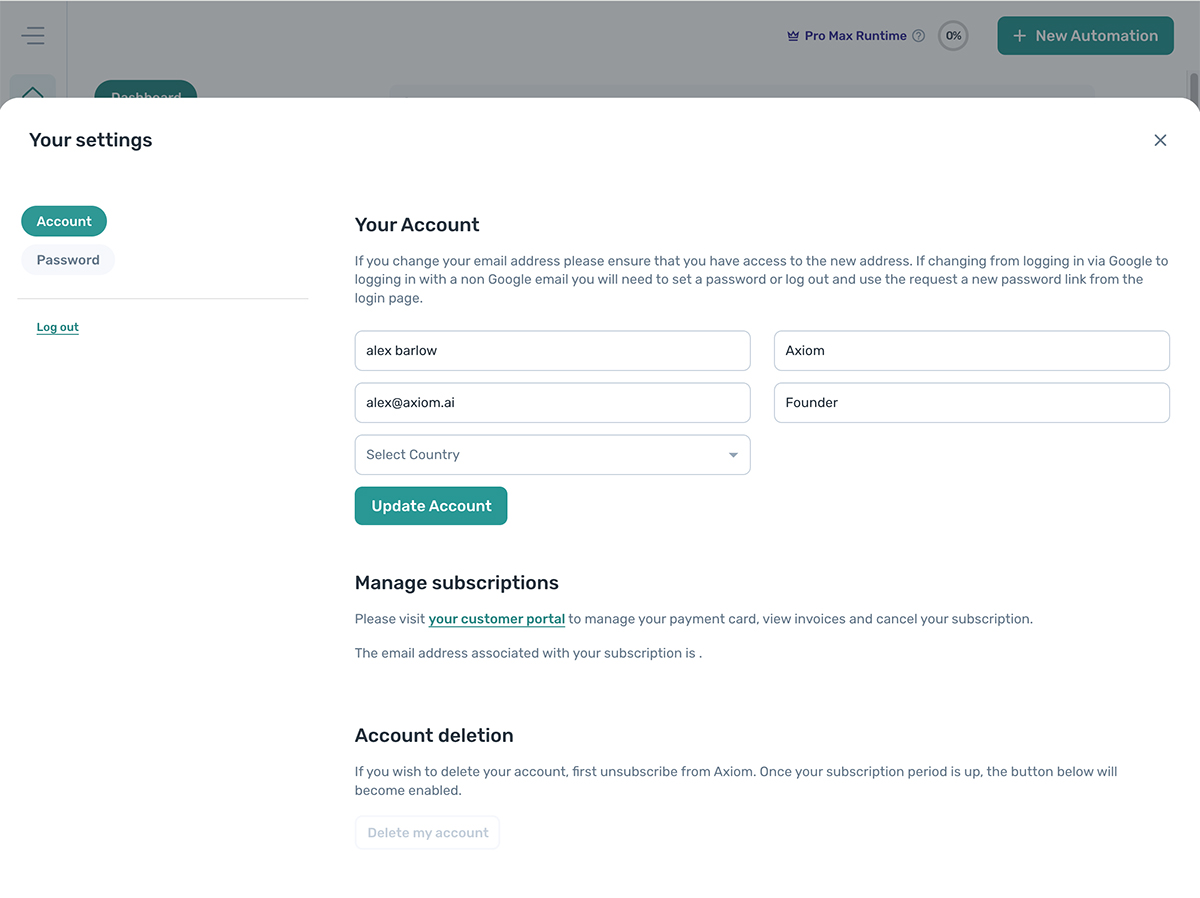Select the Account settings tab
The width and height of the screenshot is (1200, 898).
click(x=64, y=222)
